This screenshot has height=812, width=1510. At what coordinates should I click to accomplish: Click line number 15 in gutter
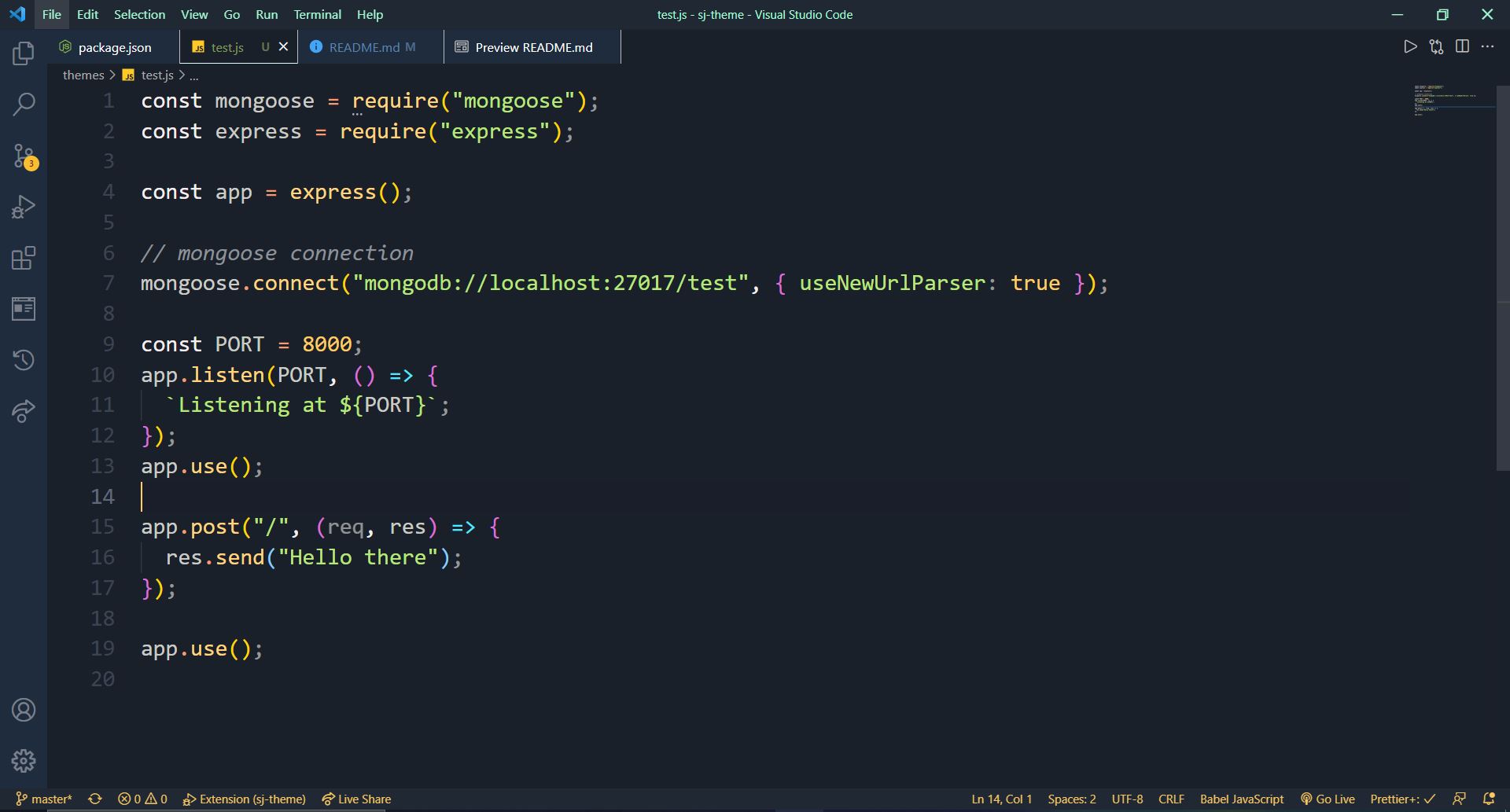coord(102,527)
